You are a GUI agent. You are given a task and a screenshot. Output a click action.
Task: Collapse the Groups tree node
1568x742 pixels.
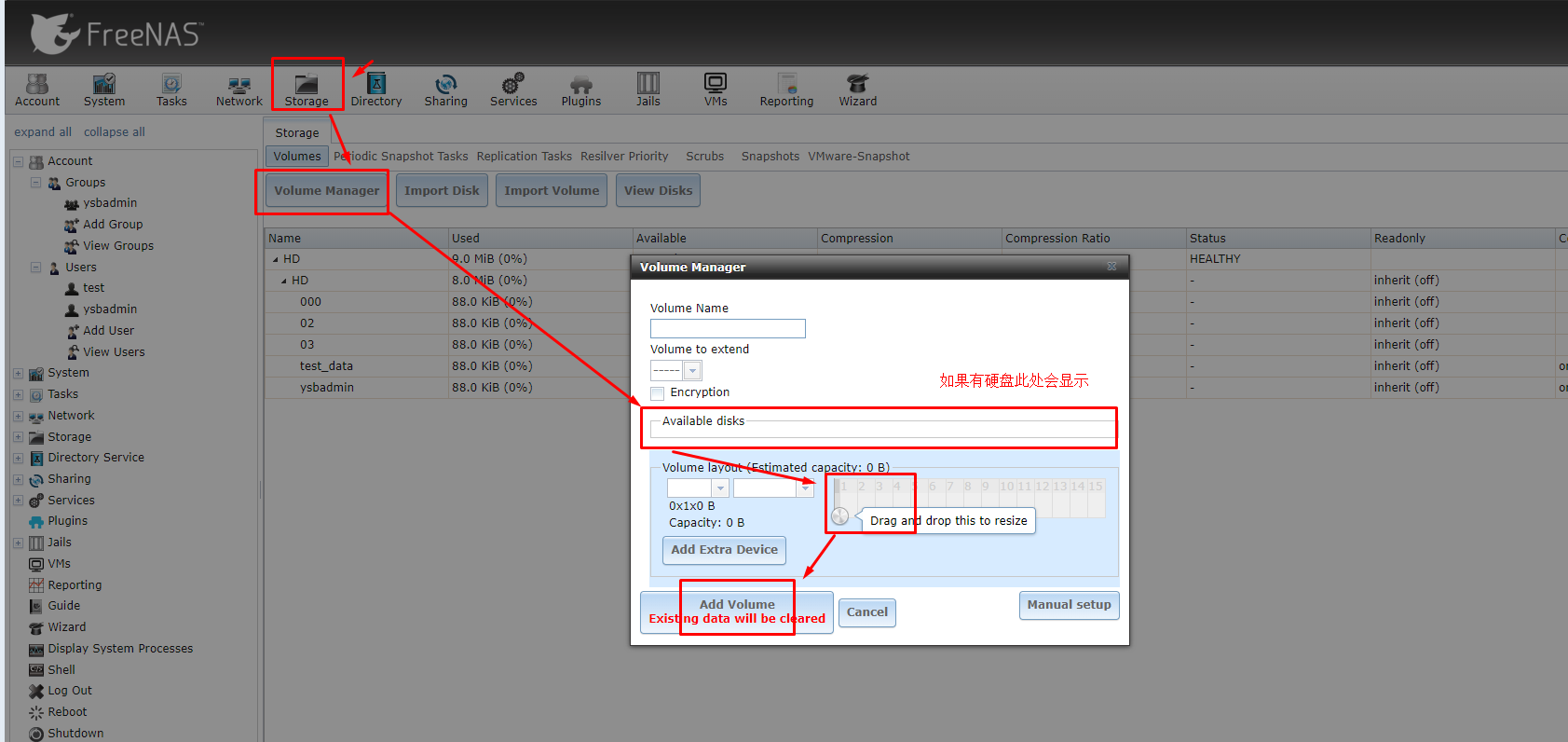click(x=35, y=183)
